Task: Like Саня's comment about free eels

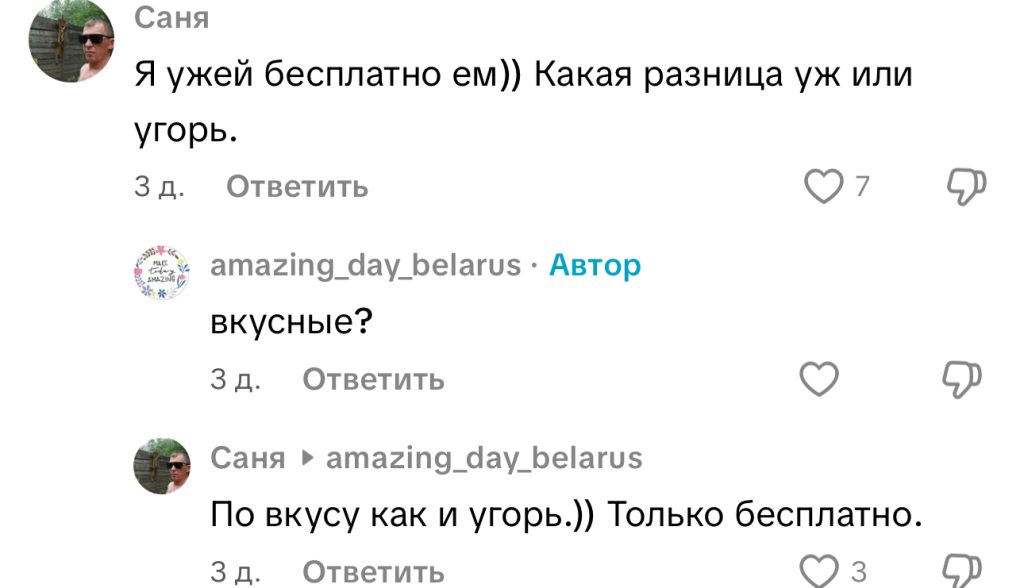Action: [822, 184]
